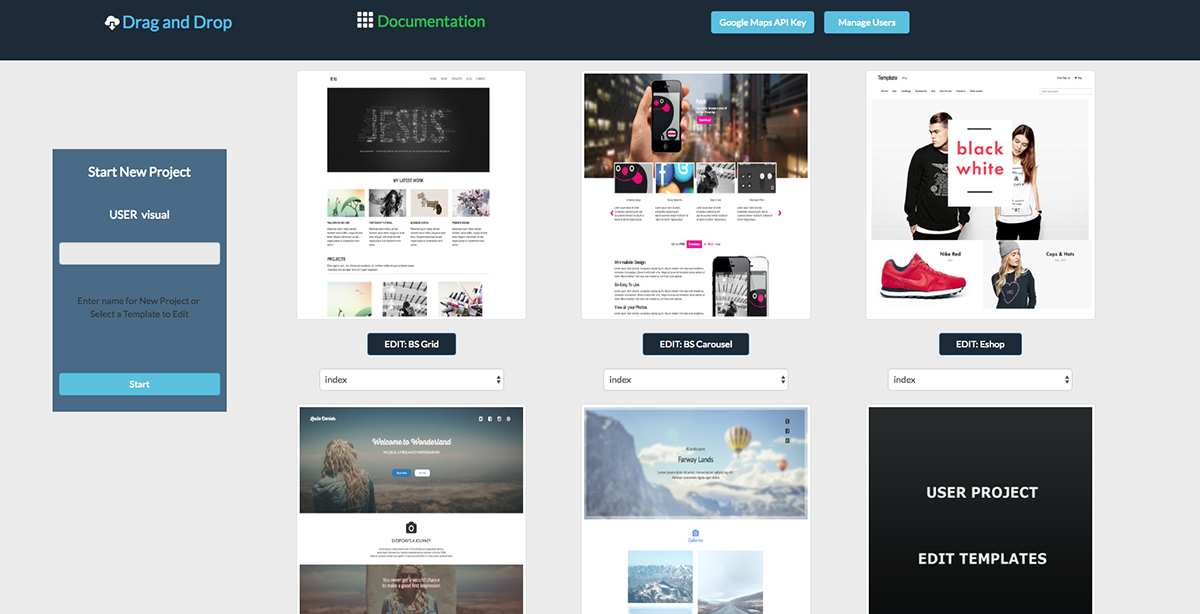Open the Documentation link
Image resolution: width=1200 pixels, height=614 pixels.
[x=421, y=21]
